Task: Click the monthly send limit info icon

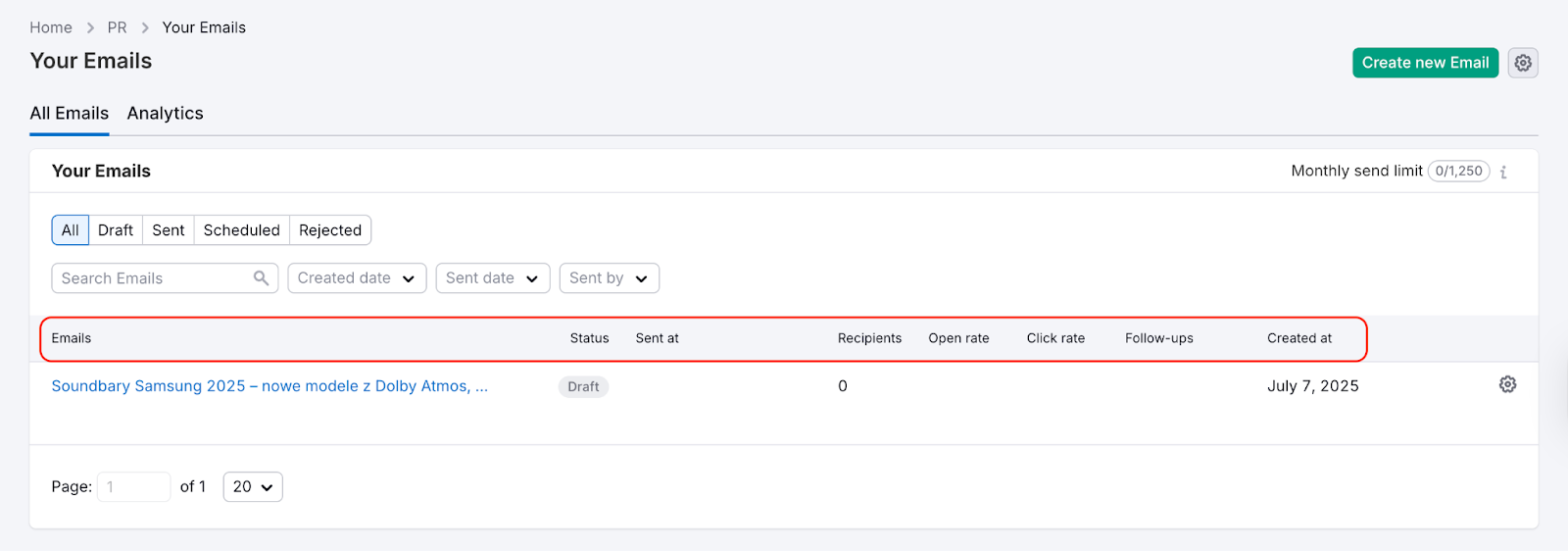Action: pyautogui.click(x=1503, y=172)
